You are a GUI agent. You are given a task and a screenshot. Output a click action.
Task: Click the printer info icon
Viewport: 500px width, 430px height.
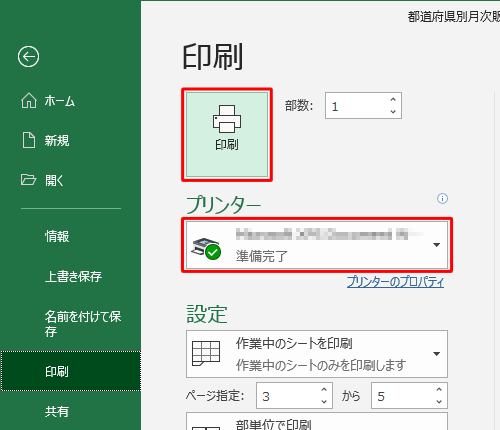[x=442, y=199]
